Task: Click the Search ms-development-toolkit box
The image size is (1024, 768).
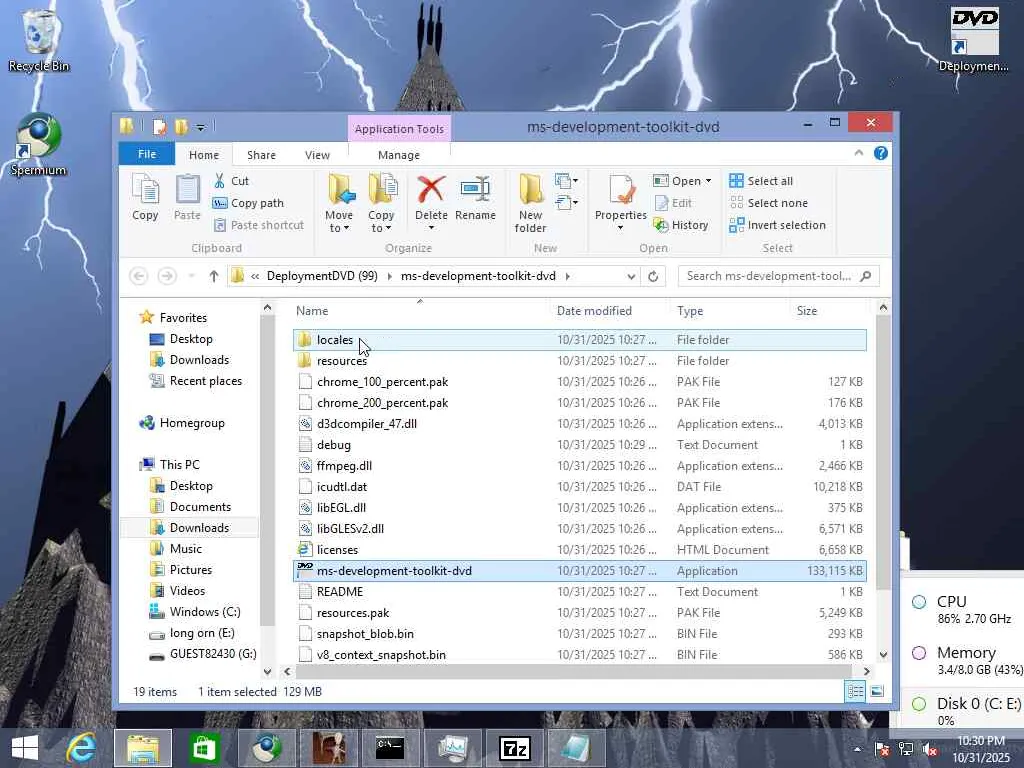Action: click(x=778, y=276)
